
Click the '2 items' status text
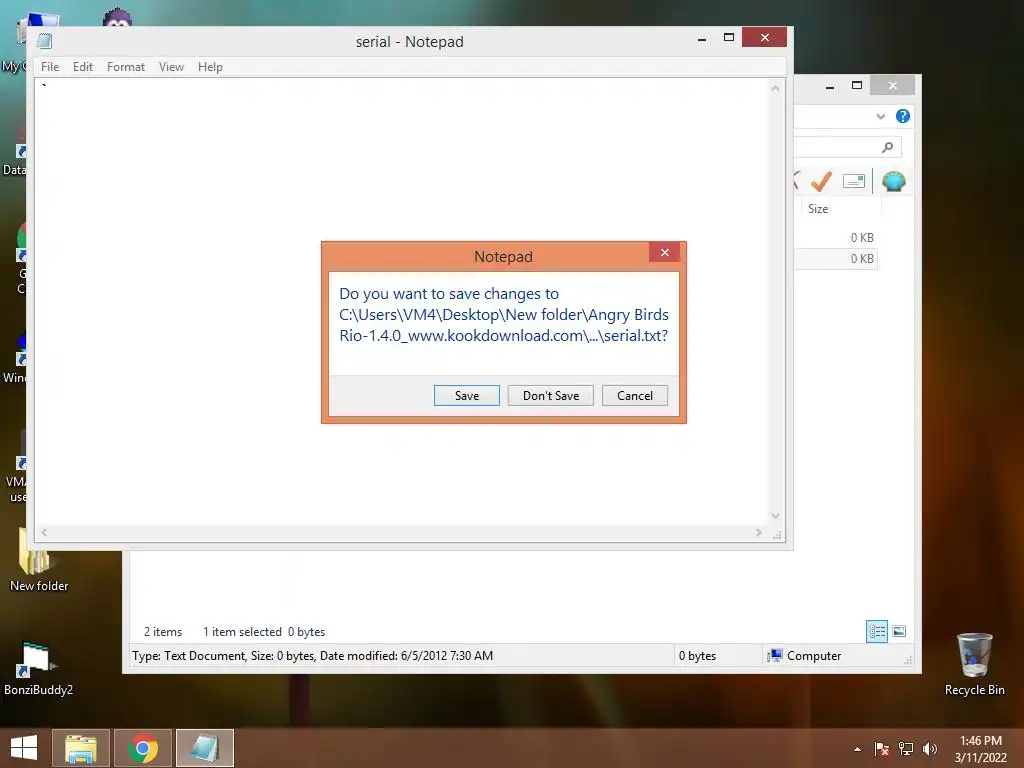coord(163,632)
